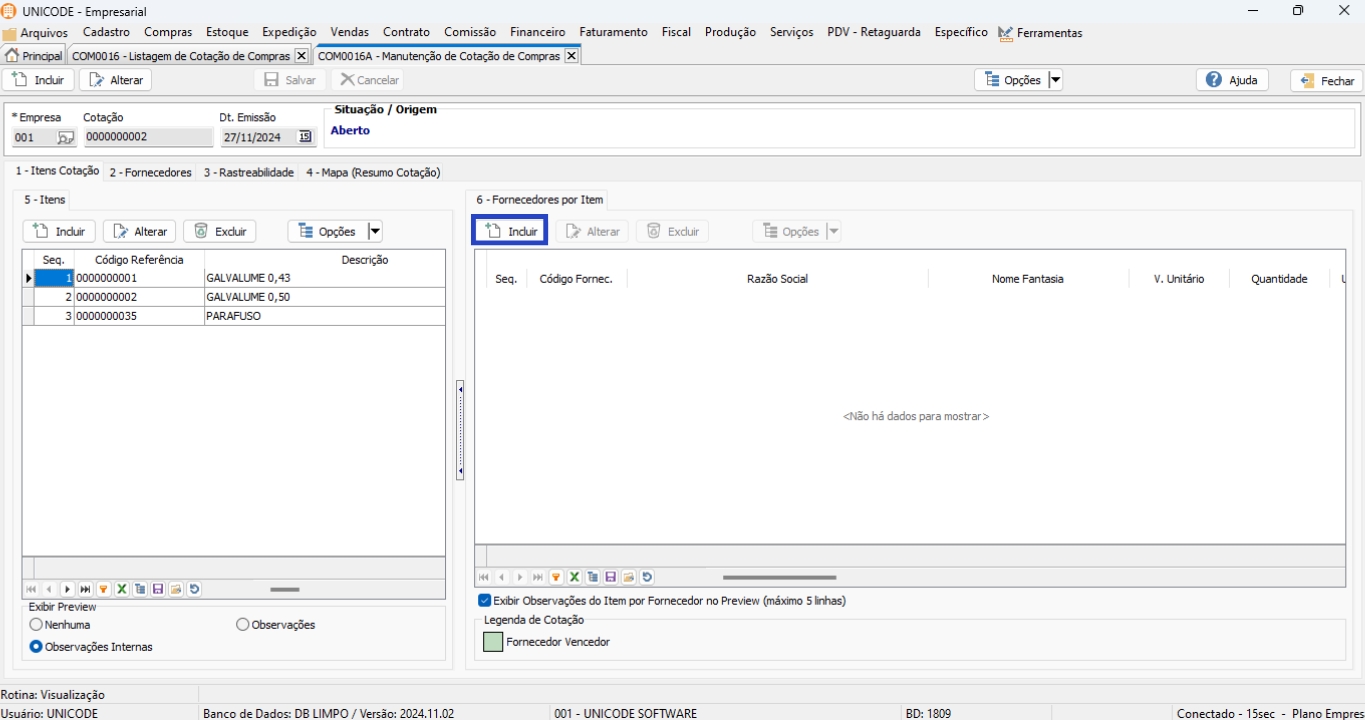Click Excel export icon under Fornecedores grid
The image size is (1365, 720).
click(x=574, y=577)
